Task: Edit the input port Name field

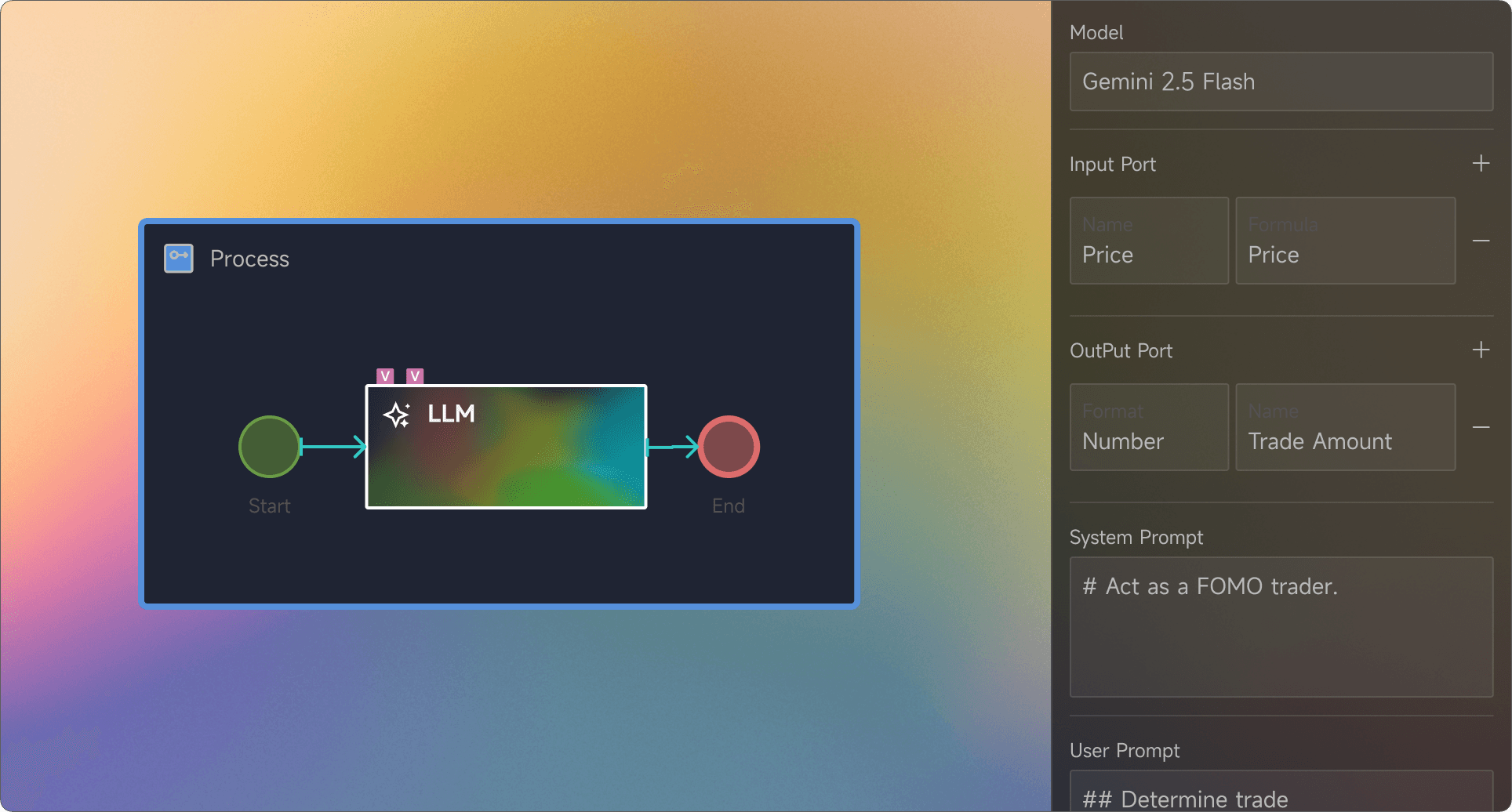Action: [1149, 241]
